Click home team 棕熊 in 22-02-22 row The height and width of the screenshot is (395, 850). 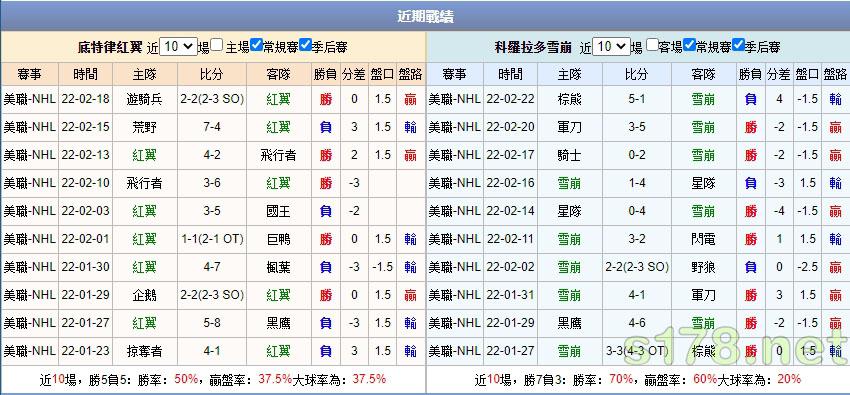569,99
